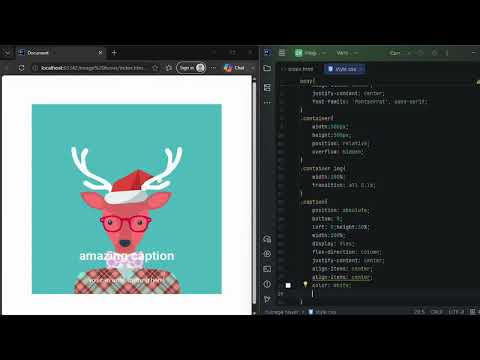The height and width of the screenshot is (360, 480).
Task: Click the 'position: absolute;' code line
Action: tap(341, 210)
